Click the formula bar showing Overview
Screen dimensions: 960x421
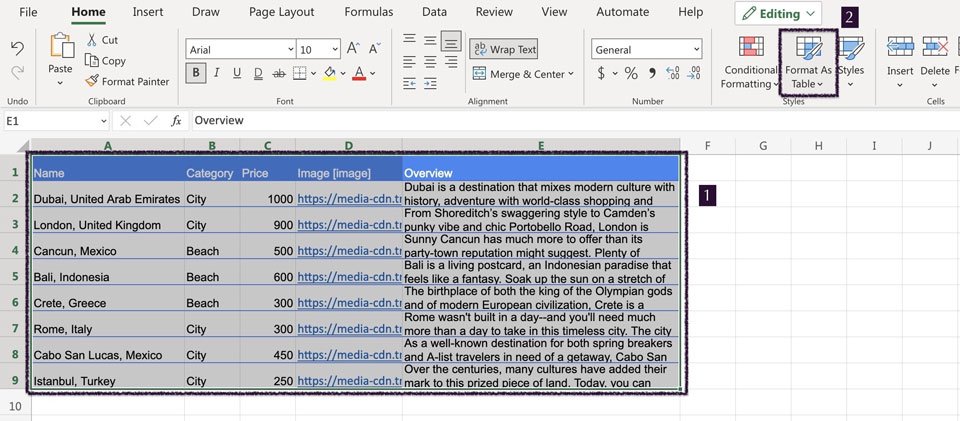[x=576, y=121]
